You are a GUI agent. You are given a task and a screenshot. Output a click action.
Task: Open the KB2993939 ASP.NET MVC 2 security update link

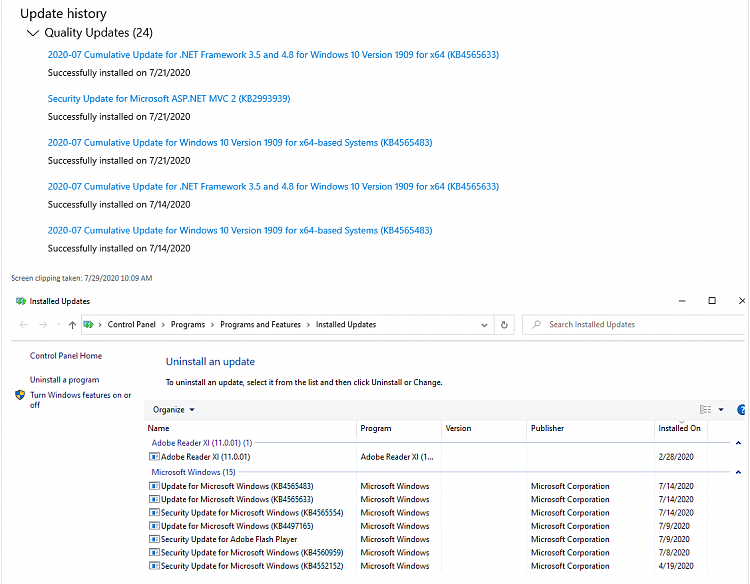pos(169,99)
